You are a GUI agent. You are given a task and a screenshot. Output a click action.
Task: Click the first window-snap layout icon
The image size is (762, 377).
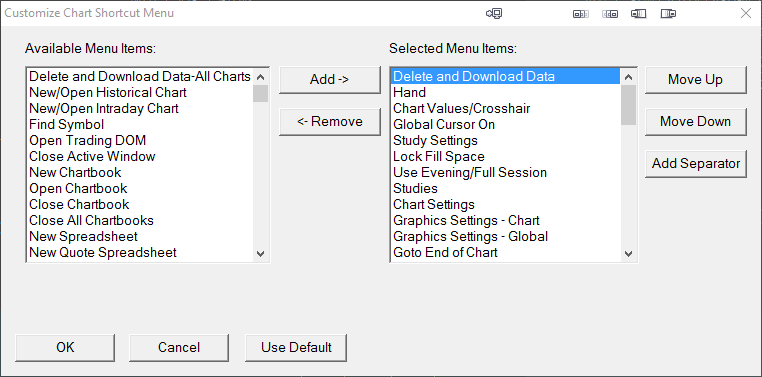coord(581,14)
